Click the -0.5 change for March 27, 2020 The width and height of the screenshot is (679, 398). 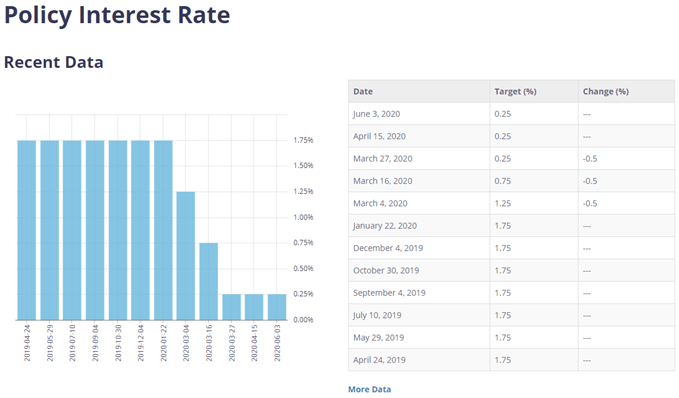point(590,159)
